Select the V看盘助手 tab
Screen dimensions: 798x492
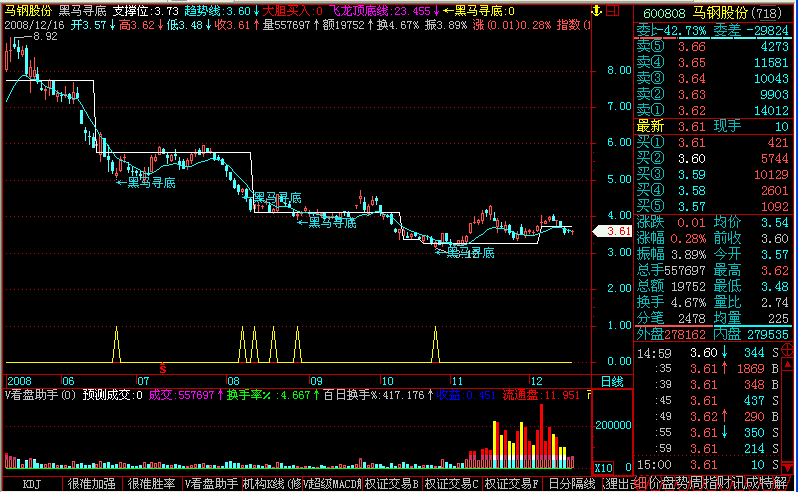(211, 484)
